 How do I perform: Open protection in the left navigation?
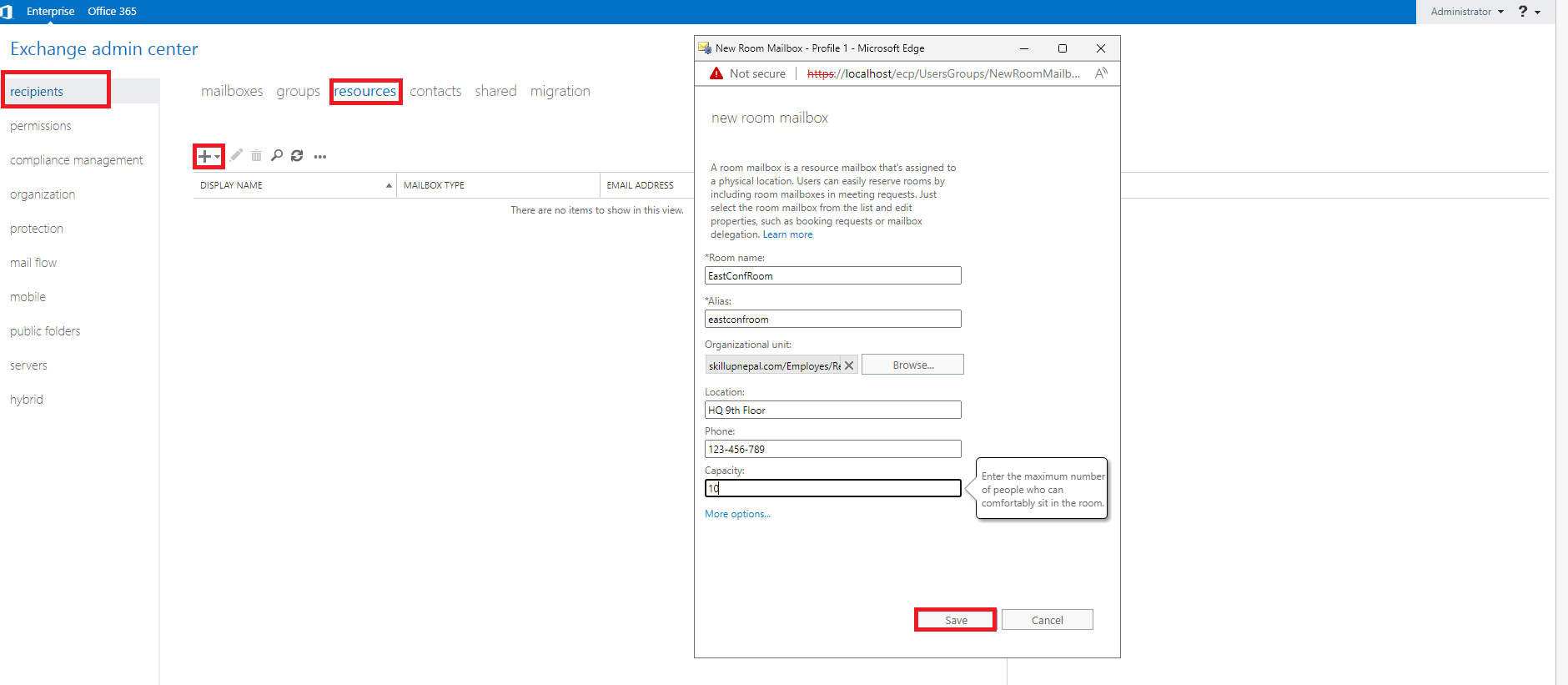(37, 229)
